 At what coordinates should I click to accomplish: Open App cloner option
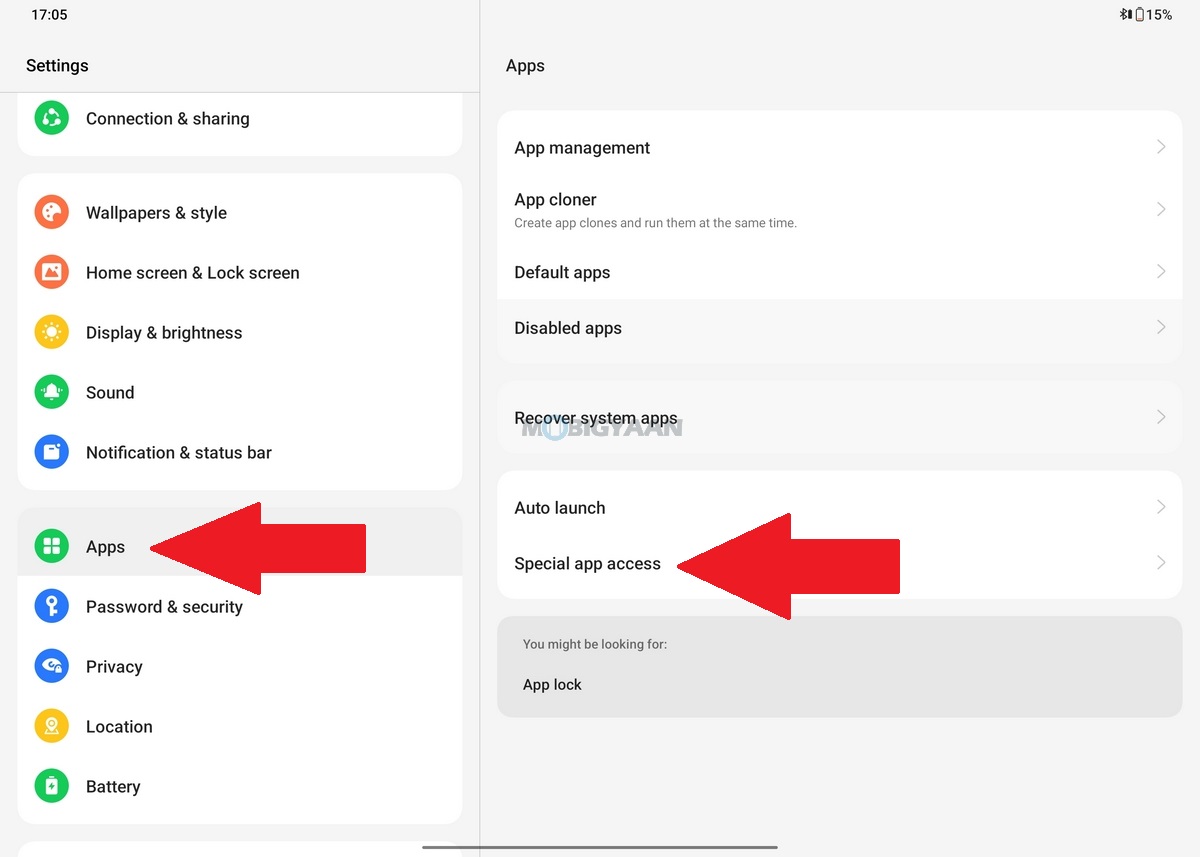tap(840, 210)
